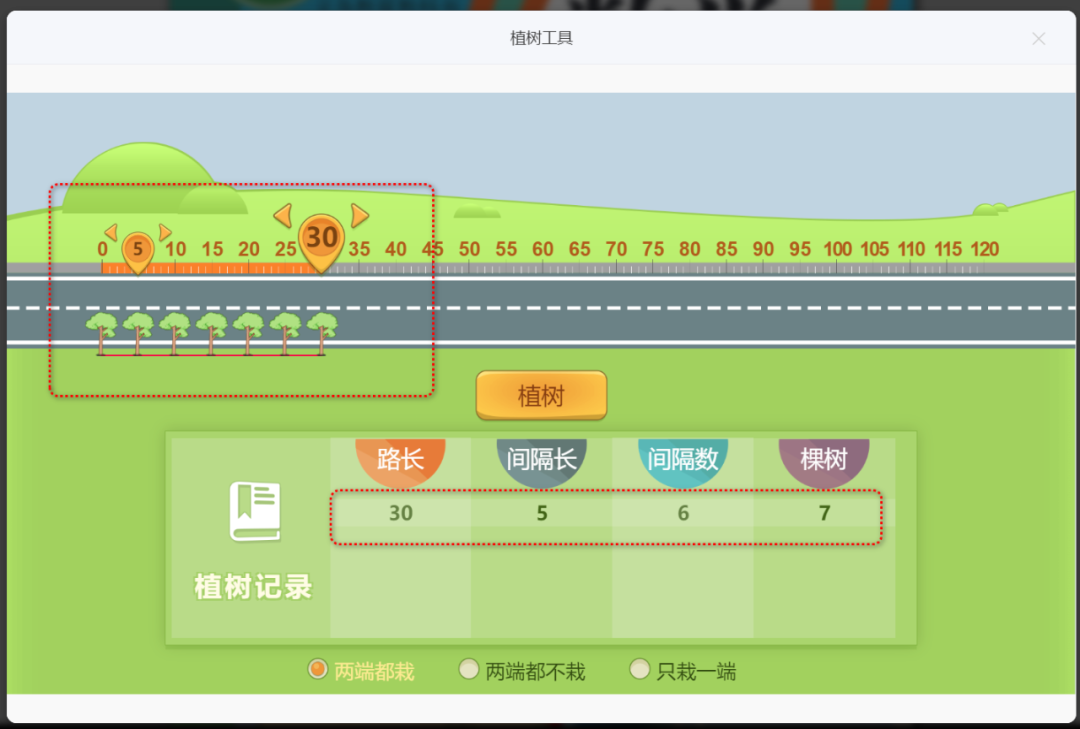Click the record row showing 30, 5, 6, 7

[x=605, y=512]
